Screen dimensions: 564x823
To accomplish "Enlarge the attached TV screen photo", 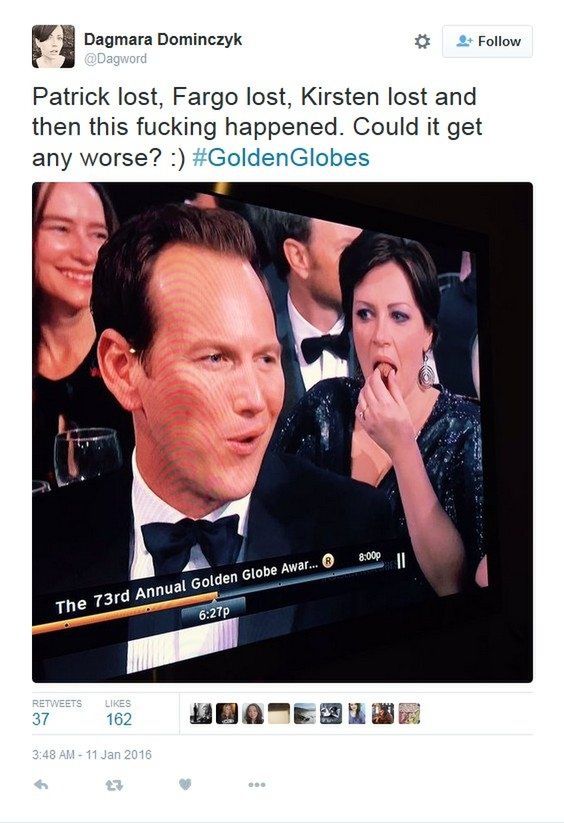I will pyautogui.click(x=282, y=432).
